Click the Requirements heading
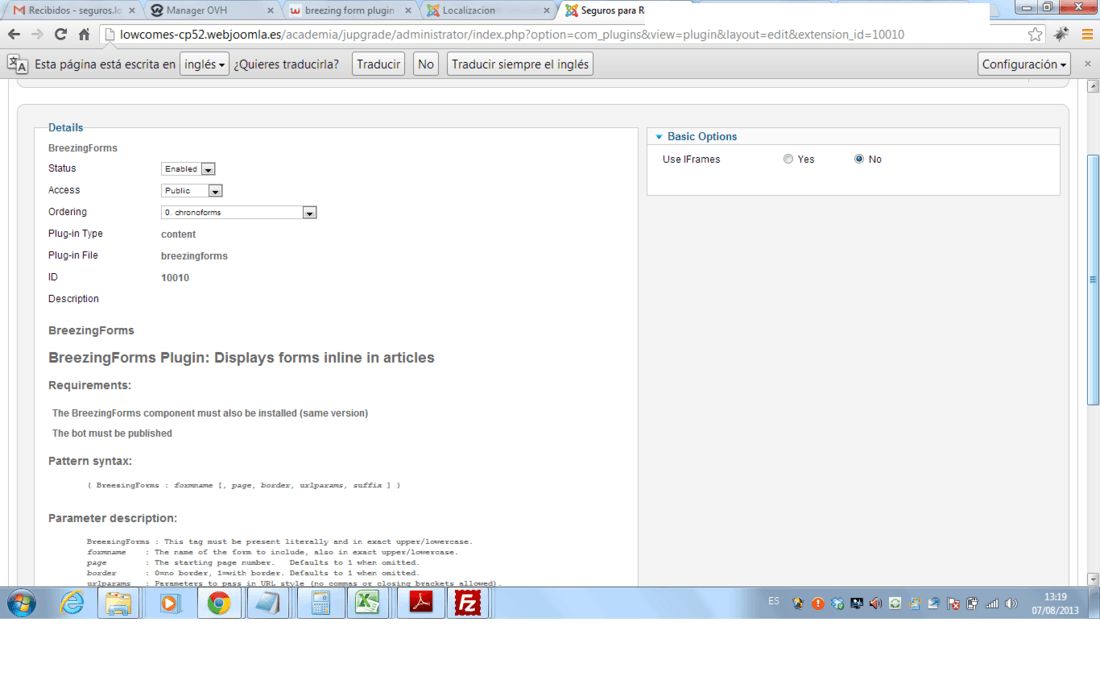This screenshot has height=676, width=1100. (89, 385)
